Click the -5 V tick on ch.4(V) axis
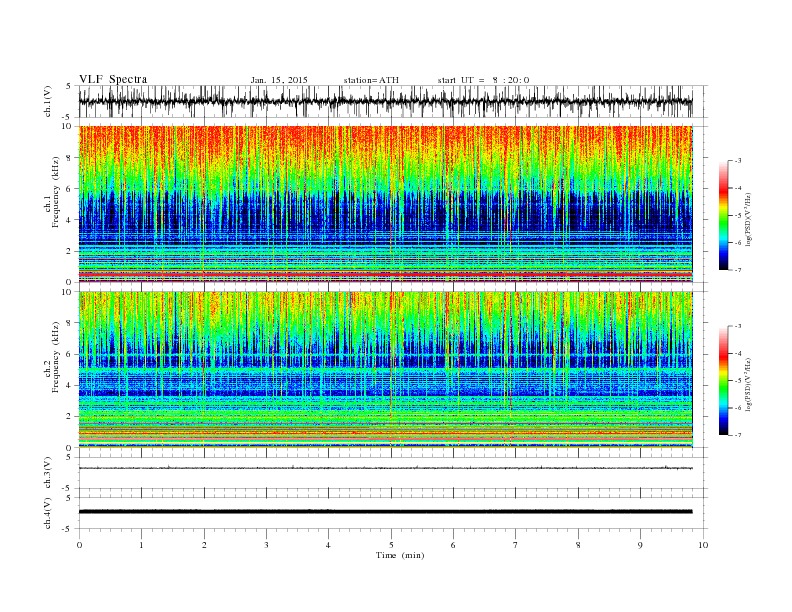Screen dimensions: 792x612 (x=68, y=529)
